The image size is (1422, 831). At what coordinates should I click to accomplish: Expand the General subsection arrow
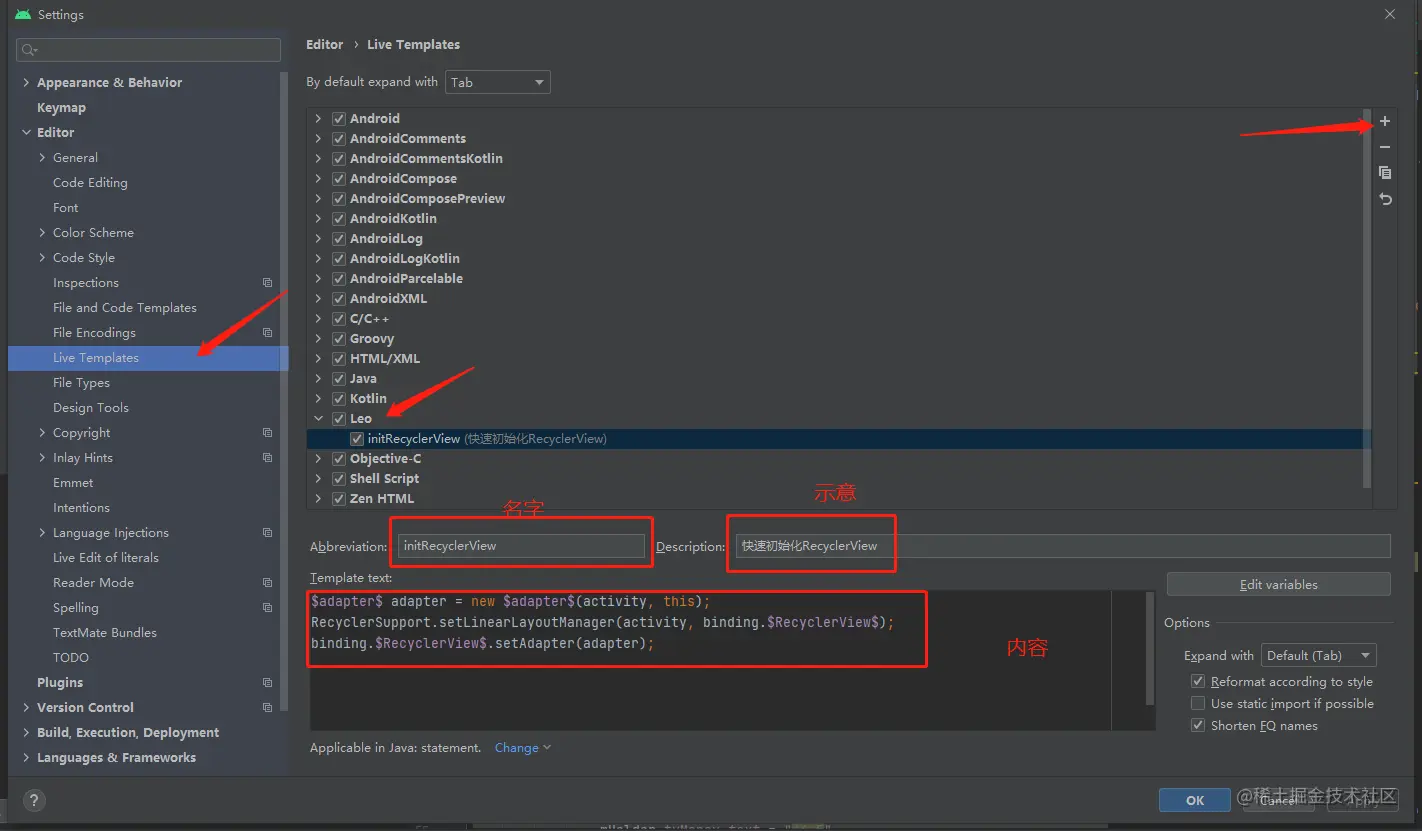click(42, 158)
